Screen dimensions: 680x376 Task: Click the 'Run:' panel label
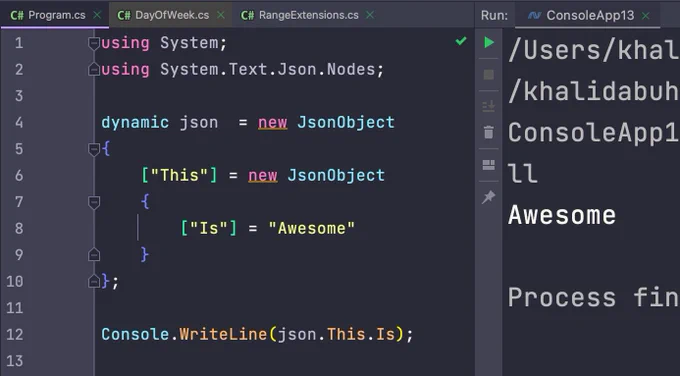click(494, 16)
